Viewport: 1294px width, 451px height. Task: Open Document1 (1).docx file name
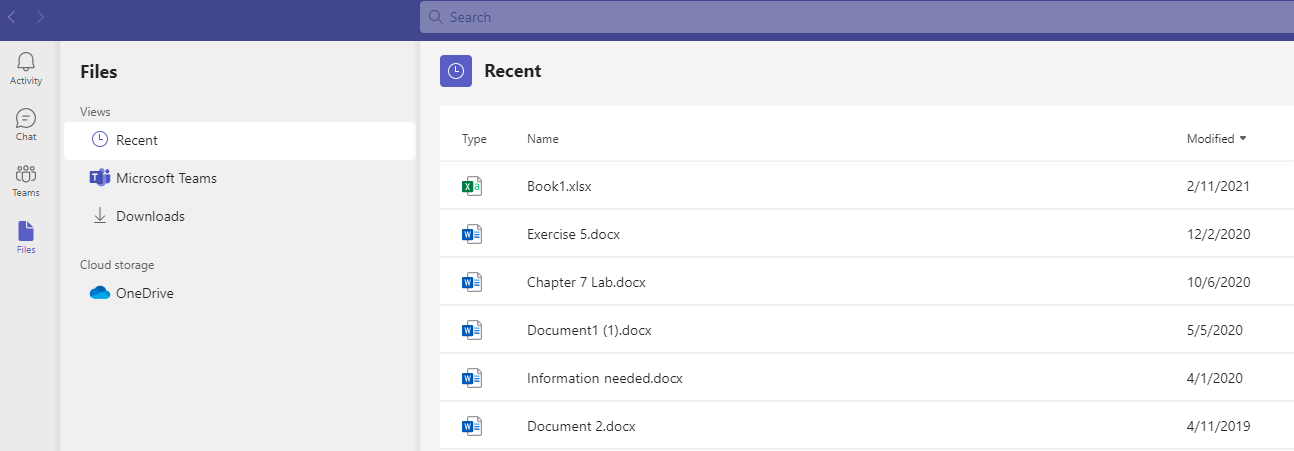click(x=589, y=330)
